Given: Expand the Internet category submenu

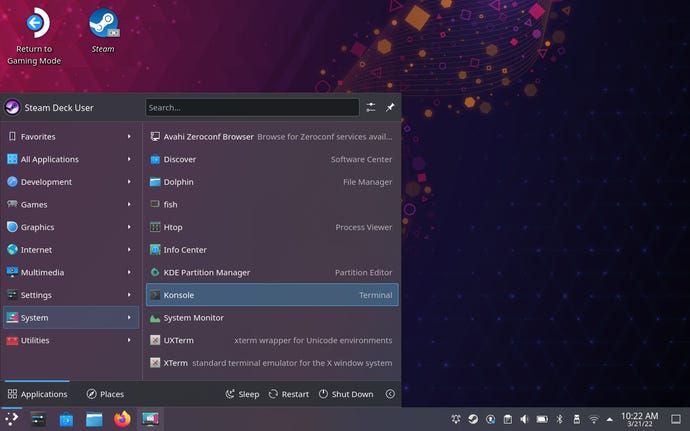Looking at the screenshot, I should click(69, 250).
